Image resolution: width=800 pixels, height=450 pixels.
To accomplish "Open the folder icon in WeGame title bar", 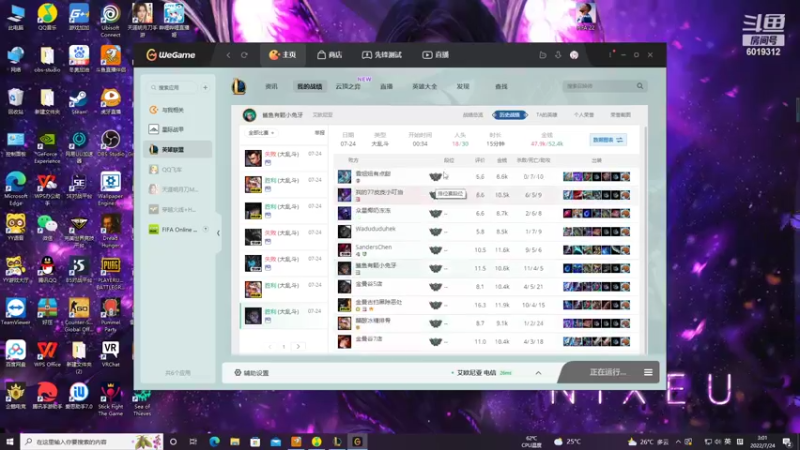I will 542,55.
